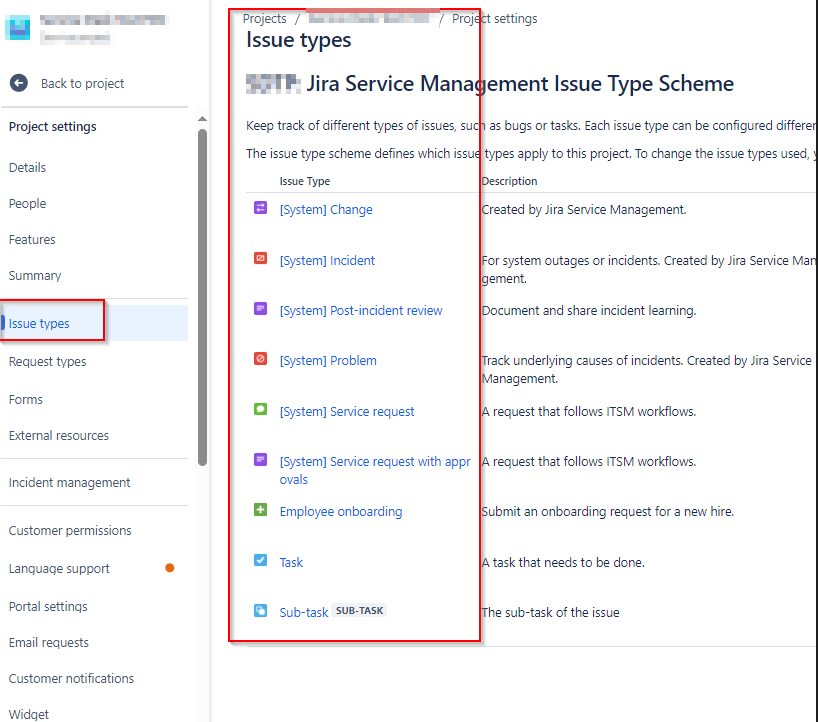
Task: Click the Sub-task issue type icon
Action: (260, 610)
